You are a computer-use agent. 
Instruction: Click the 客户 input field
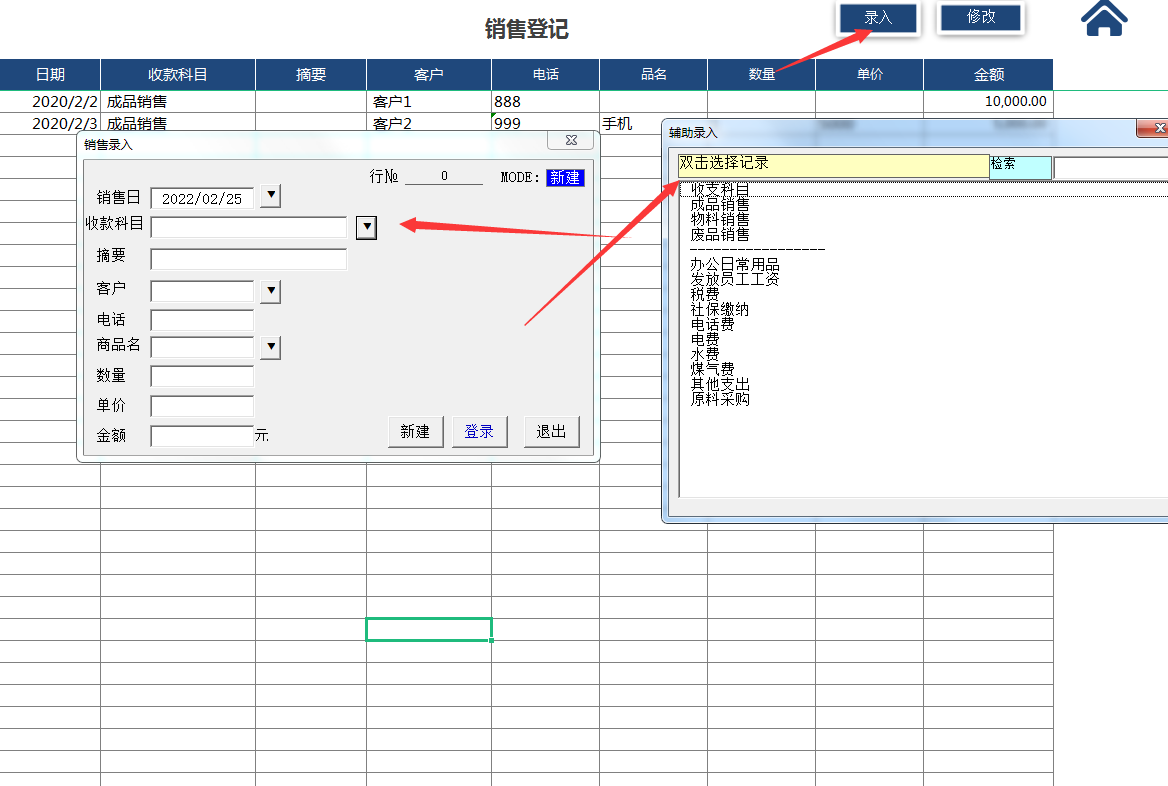click(x=202, y=291)
